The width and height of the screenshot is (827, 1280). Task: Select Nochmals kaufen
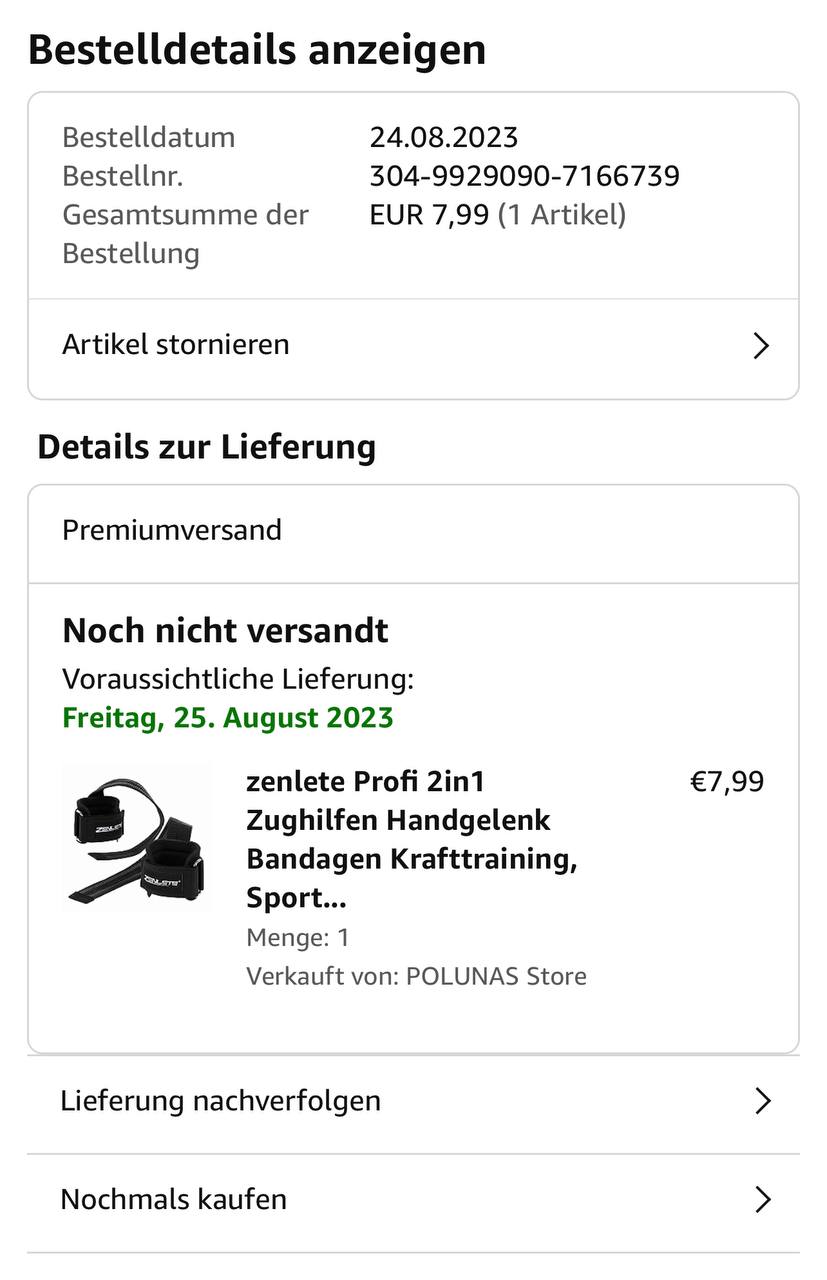174,1199
